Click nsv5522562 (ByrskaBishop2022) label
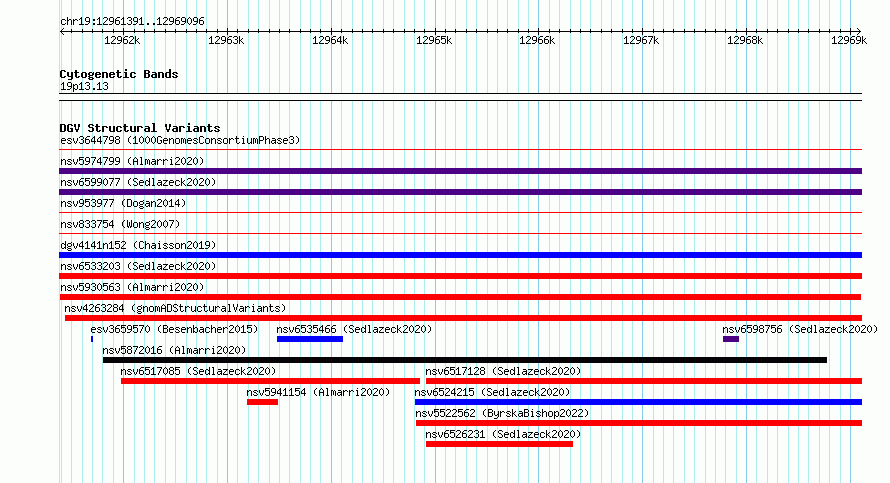This screenshot has width=890, height=483. pos(502,413)
